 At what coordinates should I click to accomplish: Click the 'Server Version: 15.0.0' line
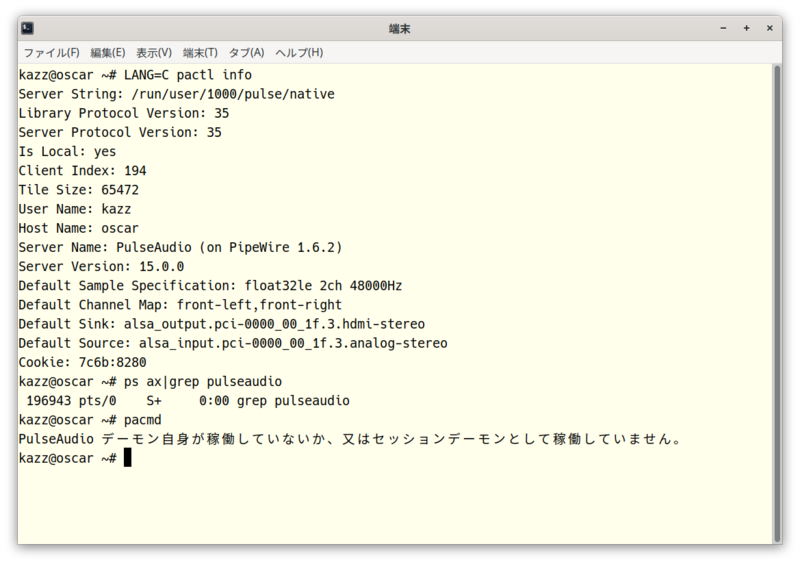pos(101,266)
